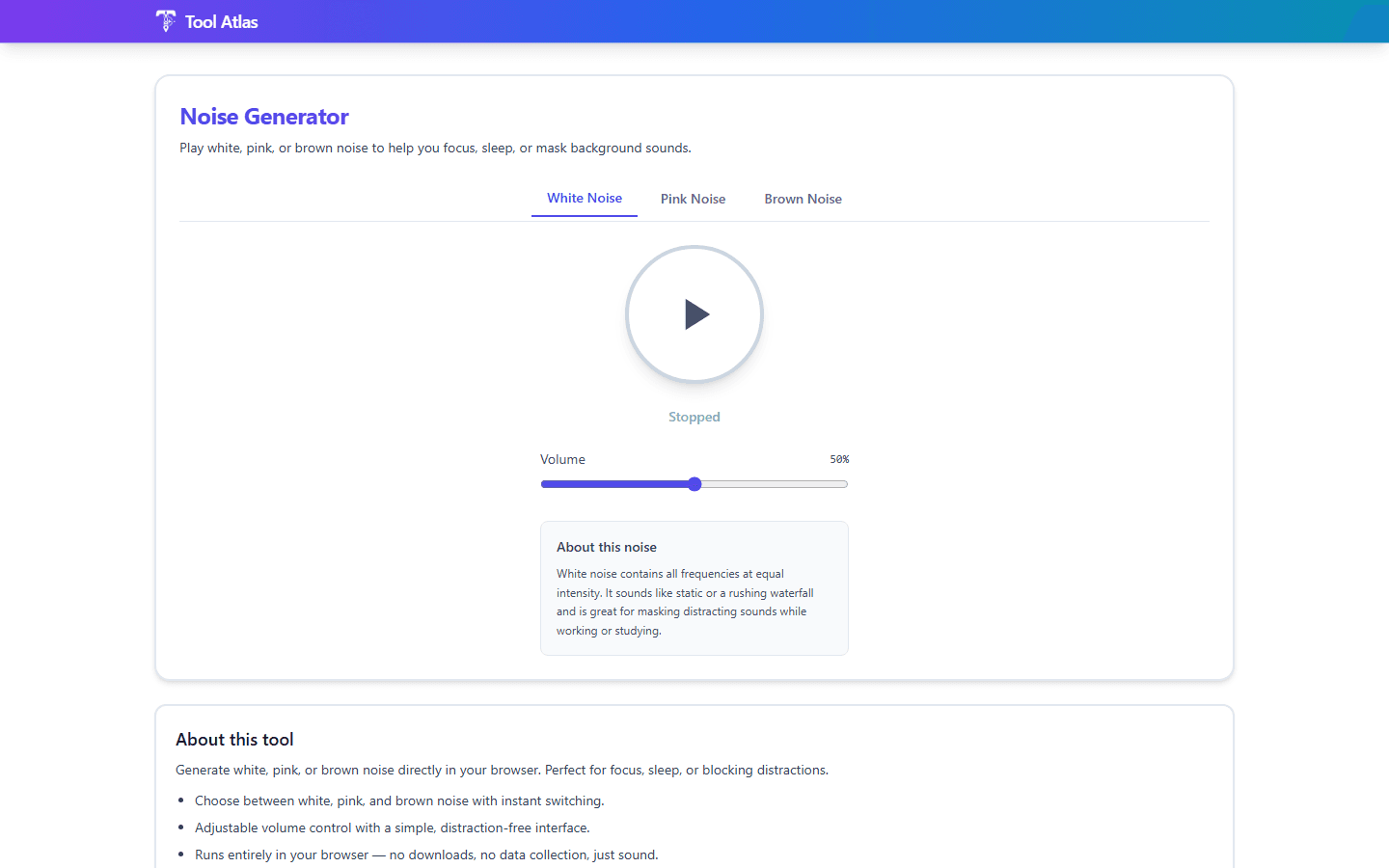
Task: Click the About this tool heading
Action: [234, 739]
